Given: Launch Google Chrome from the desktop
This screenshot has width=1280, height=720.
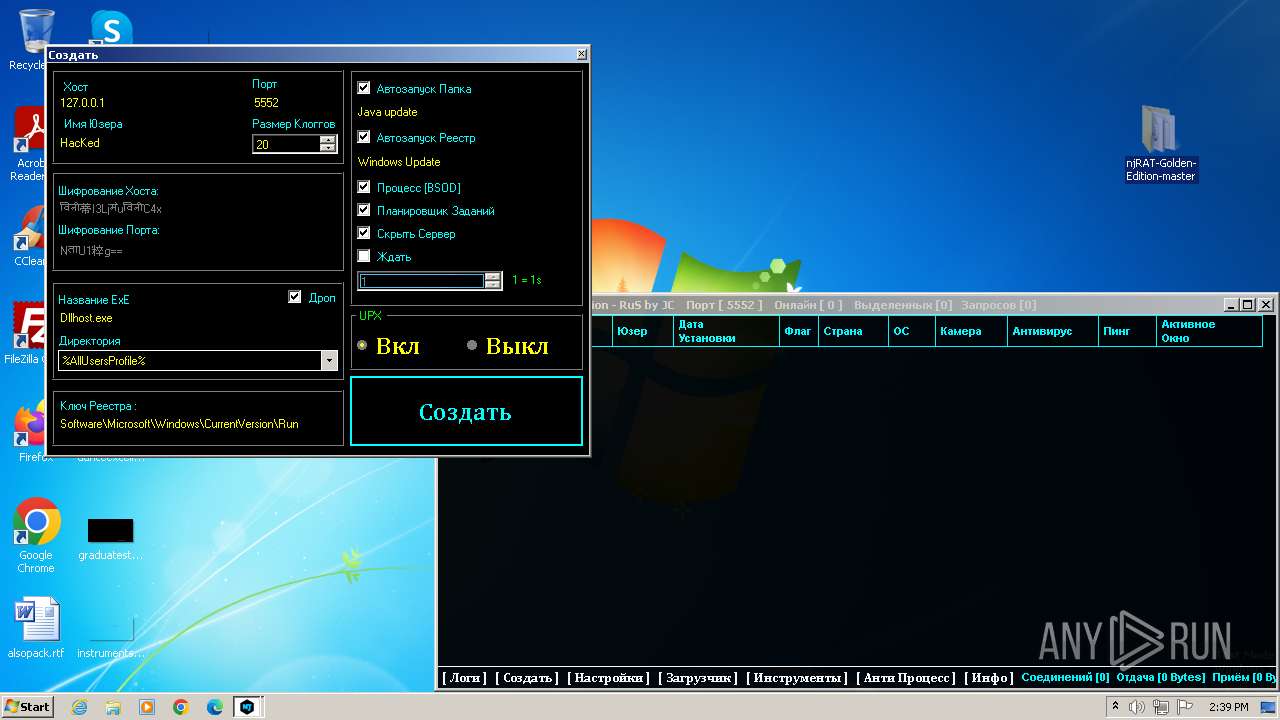Looking at the screenshot, I should click(x=36, y=536).
